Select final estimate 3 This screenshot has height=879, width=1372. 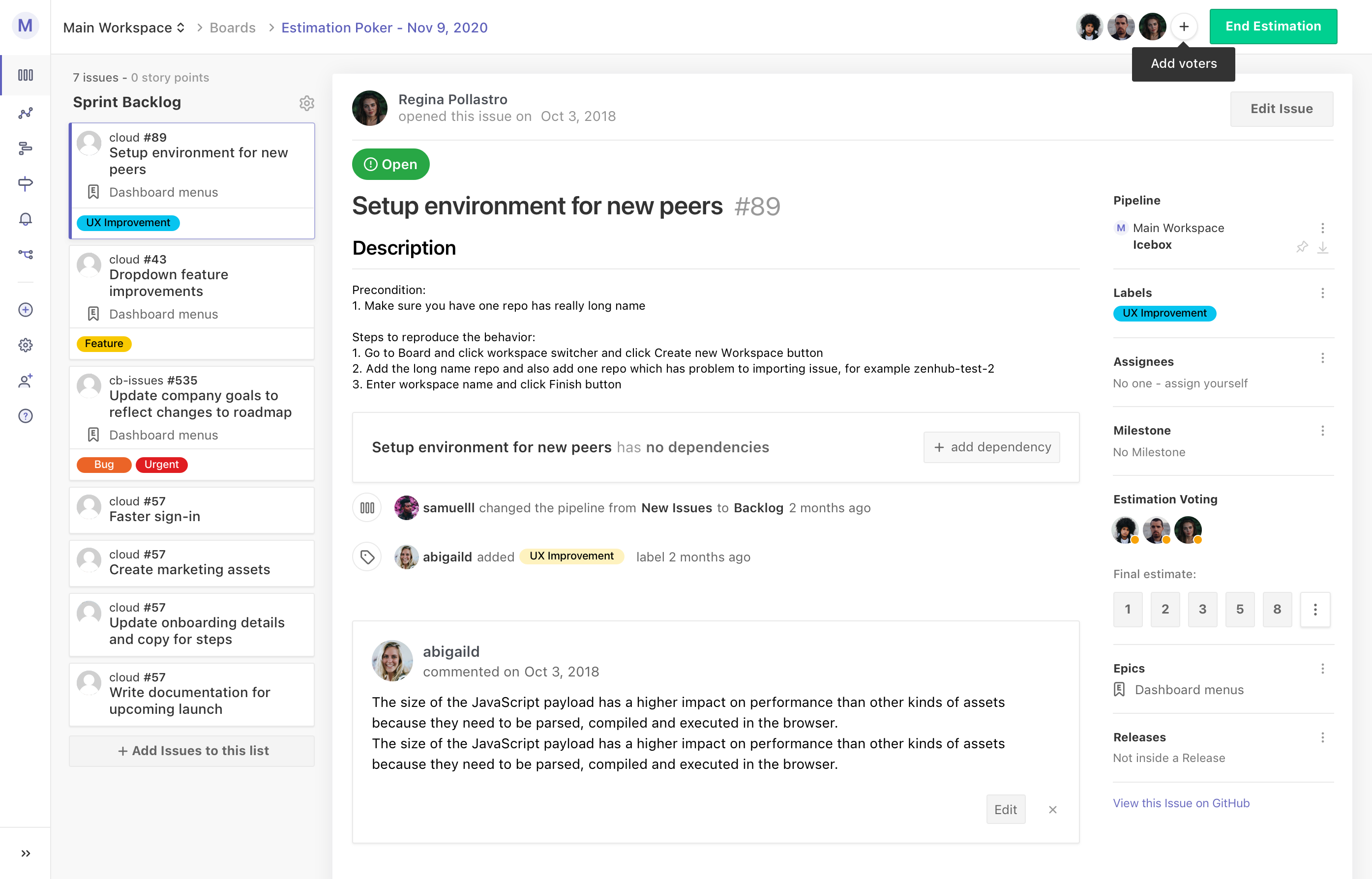point(1202,610)
